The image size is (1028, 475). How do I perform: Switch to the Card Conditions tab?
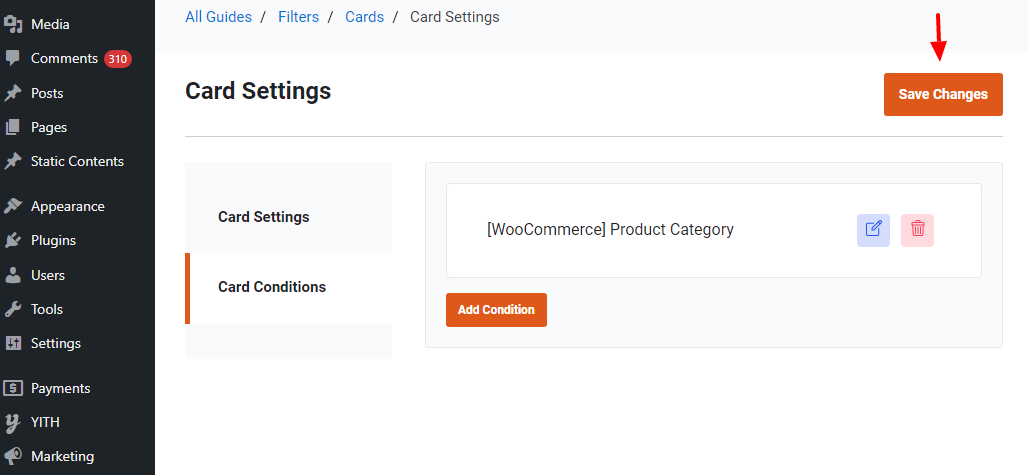pyautogui.click(x=272, y=287)
